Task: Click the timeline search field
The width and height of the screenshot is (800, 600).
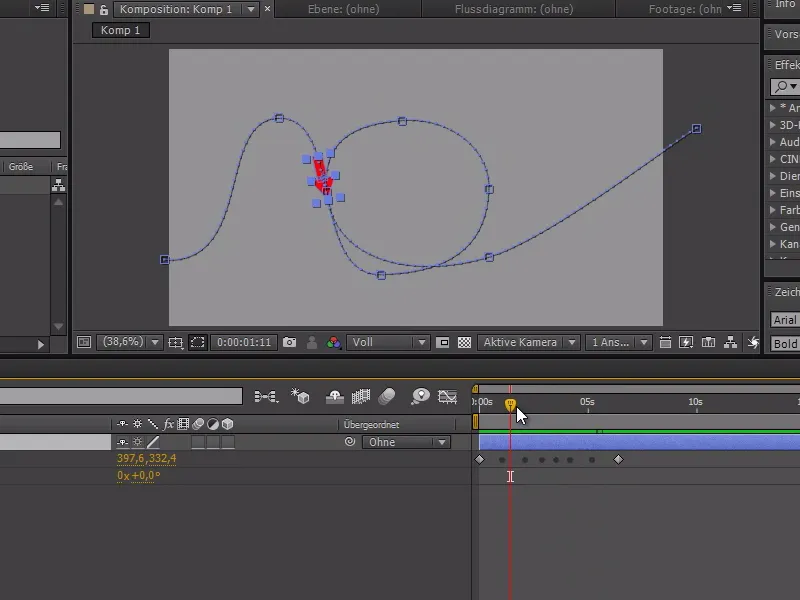Action: pos(121,396)
